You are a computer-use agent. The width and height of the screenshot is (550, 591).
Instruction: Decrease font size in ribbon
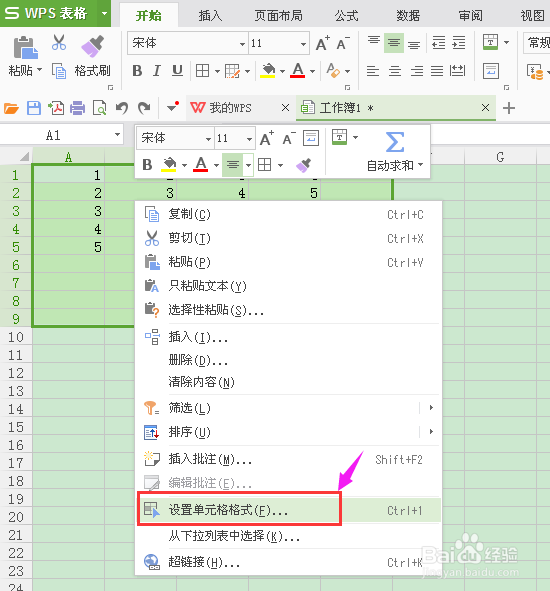click(x=343, y=43)
